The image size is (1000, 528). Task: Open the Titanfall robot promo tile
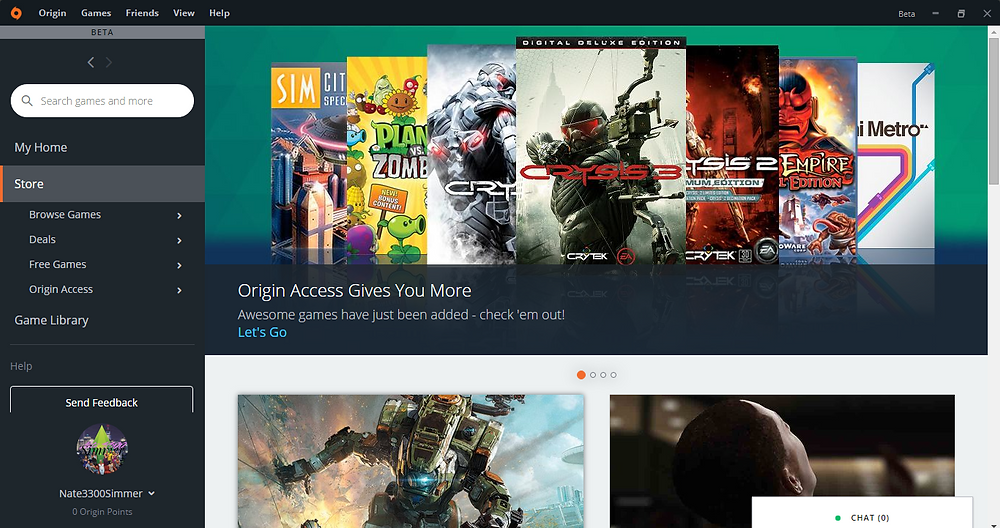[411, 461]
